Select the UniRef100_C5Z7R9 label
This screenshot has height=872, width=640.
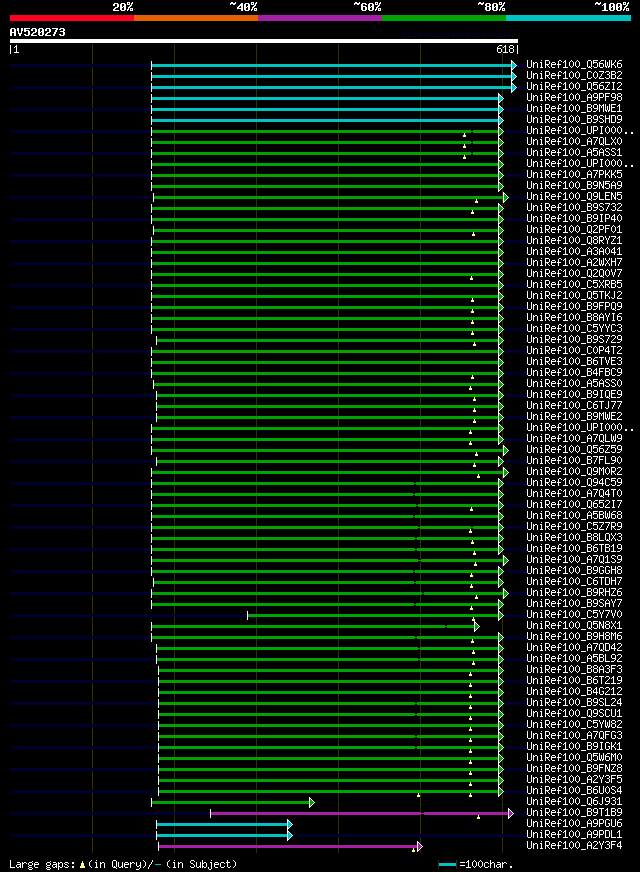(x=574, y=527)
